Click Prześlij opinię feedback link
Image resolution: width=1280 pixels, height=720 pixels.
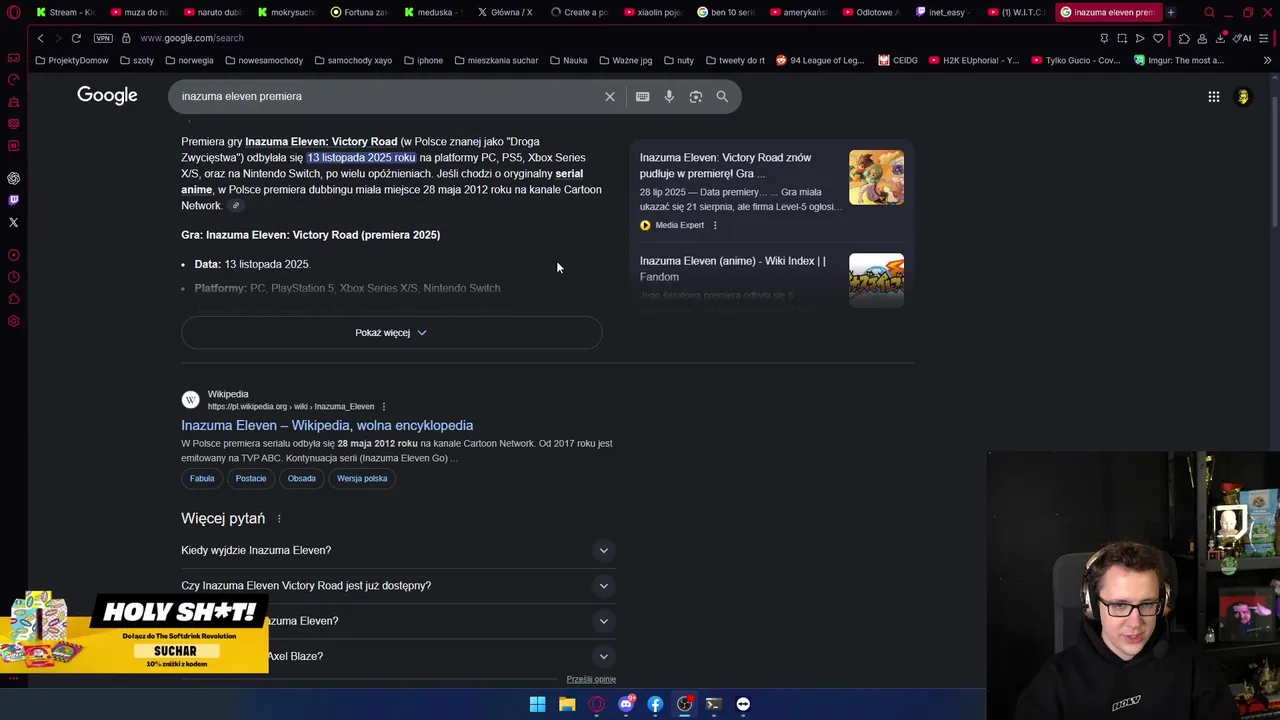point(591,679)
